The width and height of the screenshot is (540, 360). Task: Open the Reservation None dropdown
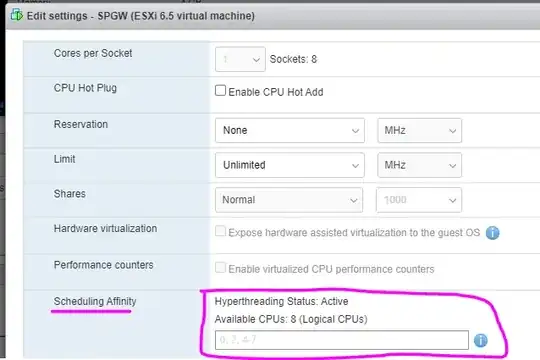[x=290, y=131]
